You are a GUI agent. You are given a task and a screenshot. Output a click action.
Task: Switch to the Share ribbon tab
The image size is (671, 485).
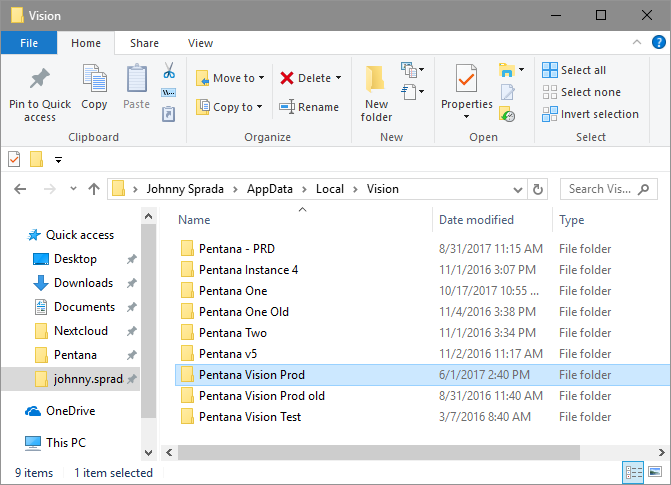click(144, 43)
